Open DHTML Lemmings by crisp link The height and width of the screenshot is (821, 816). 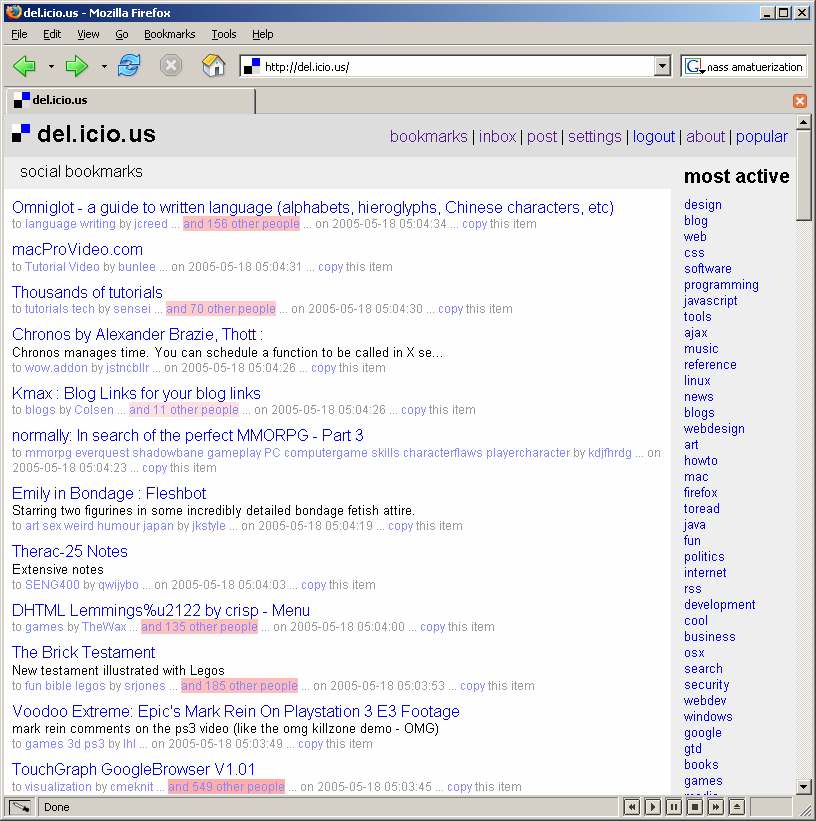tap(161, 611)
